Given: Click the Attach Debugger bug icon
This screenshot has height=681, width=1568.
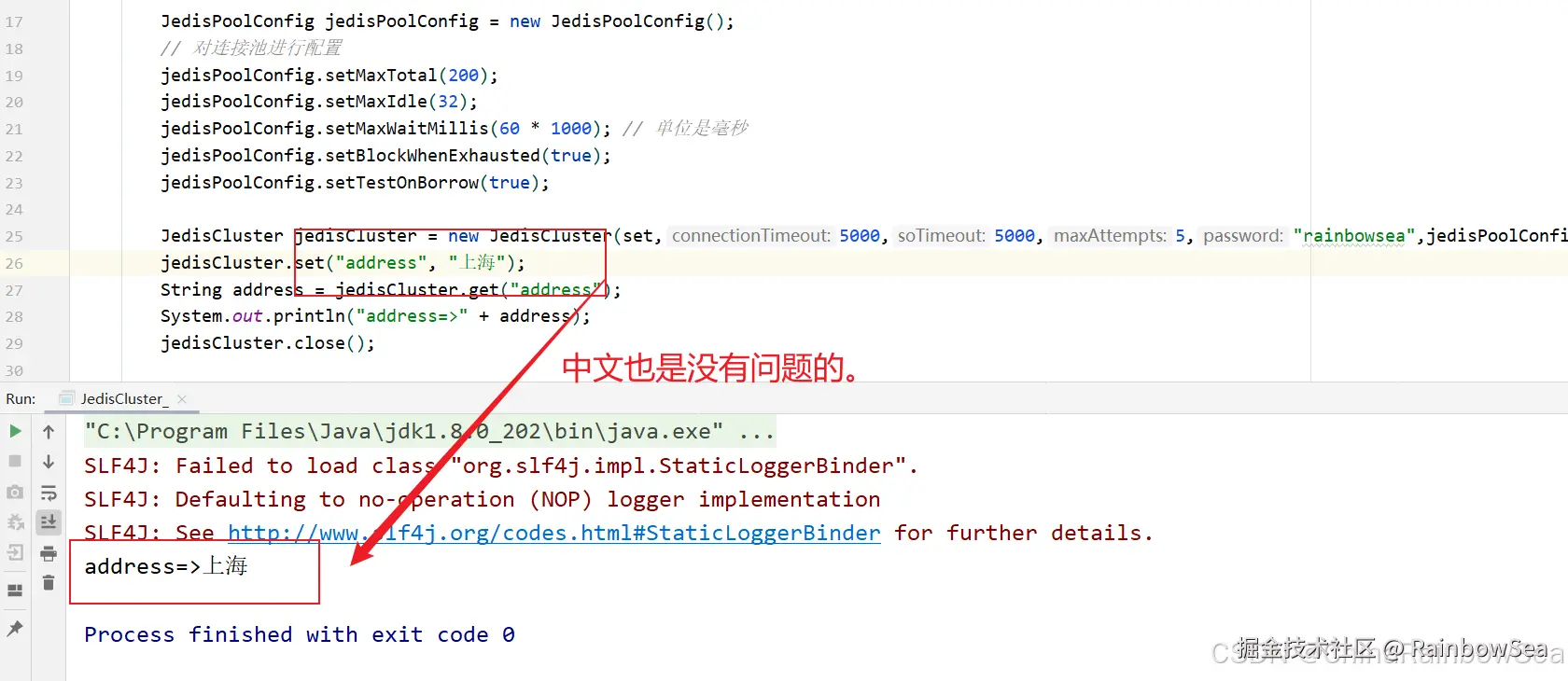Looking at the screenshot, I should point(15,522).
